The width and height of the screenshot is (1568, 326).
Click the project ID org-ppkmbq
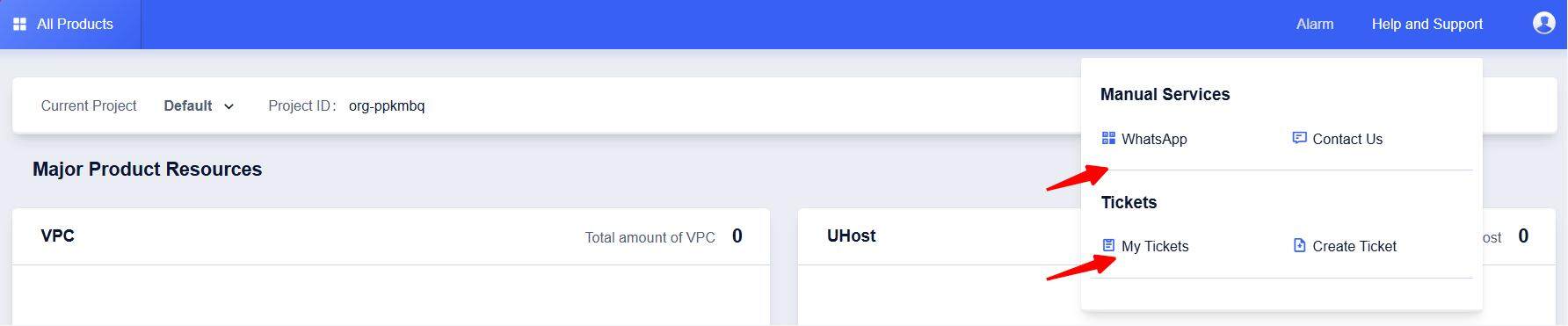point(387,105)
